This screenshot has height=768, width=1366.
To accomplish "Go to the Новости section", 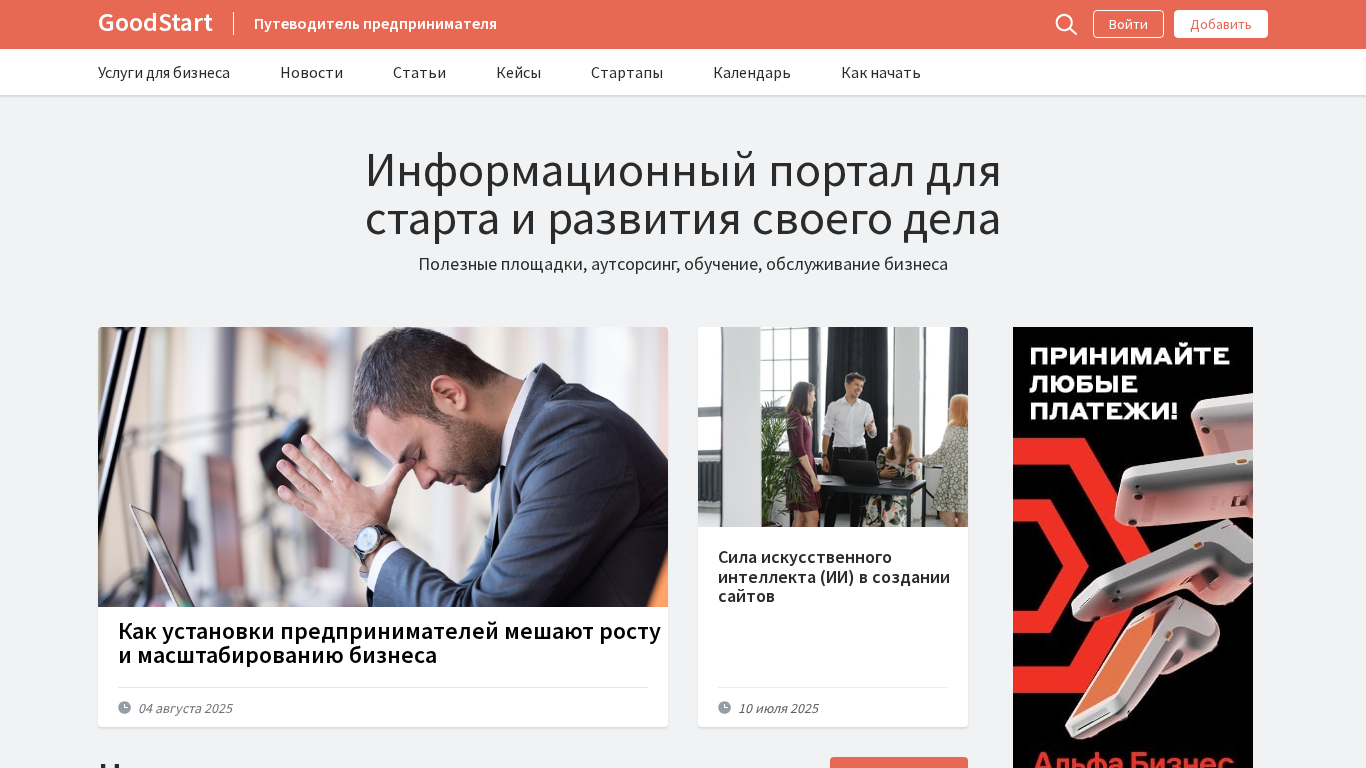I will 311,72.
